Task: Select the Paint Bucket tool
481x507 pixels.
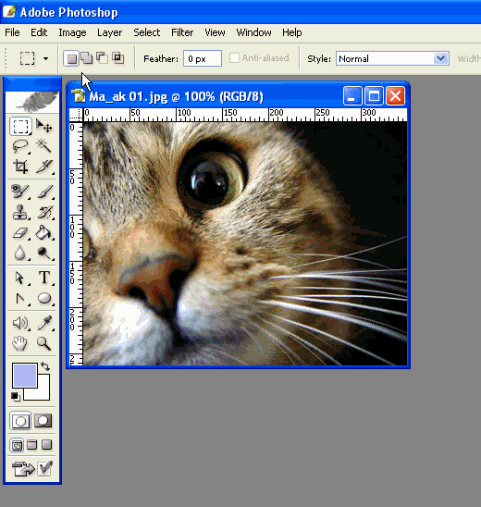Action: tap(44, 232)
